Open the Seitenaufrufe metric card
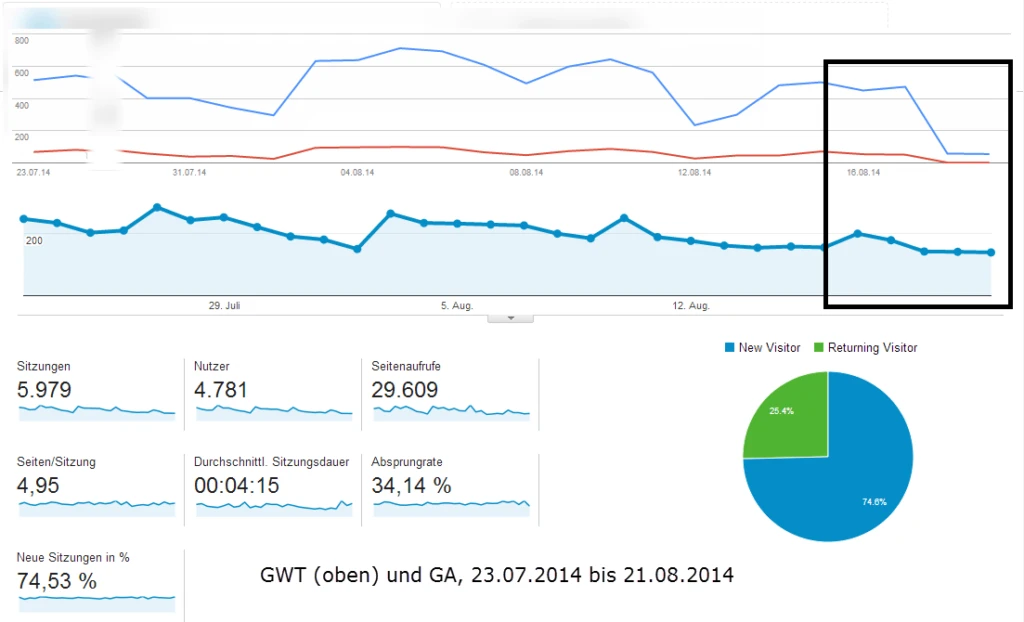The image size is (1024, 622). (x=451, y=393)
